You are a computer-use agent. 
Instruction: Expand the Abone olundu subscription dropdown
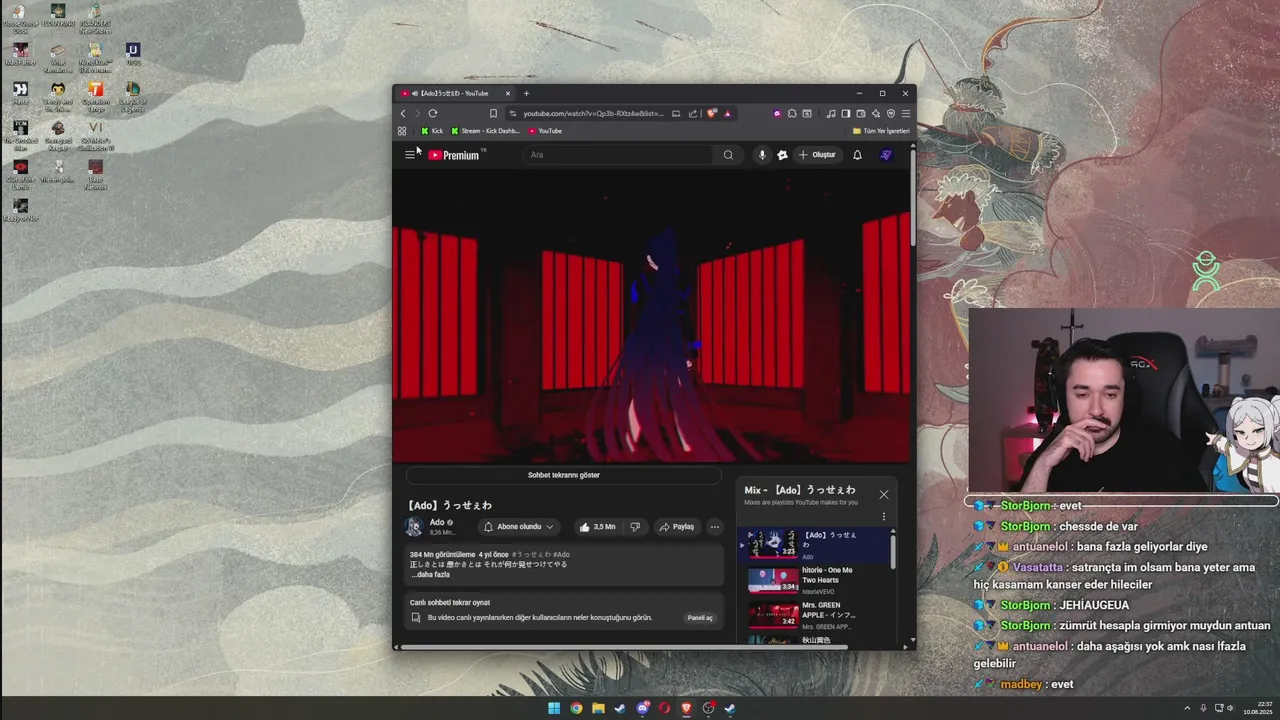click(x=518, y=527)
